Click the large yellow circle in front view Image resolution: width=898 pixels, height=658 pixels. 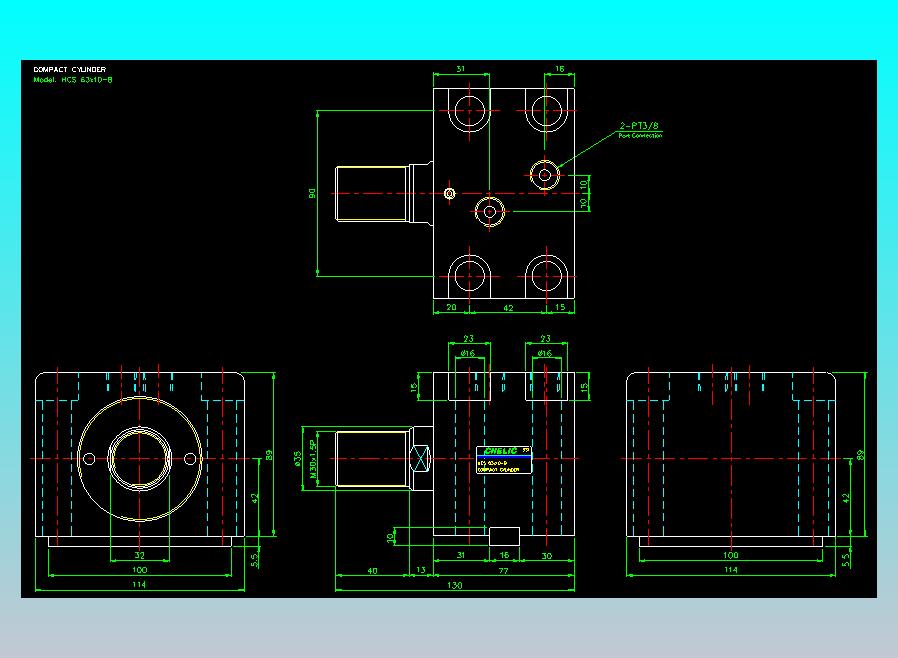point(140,459)
